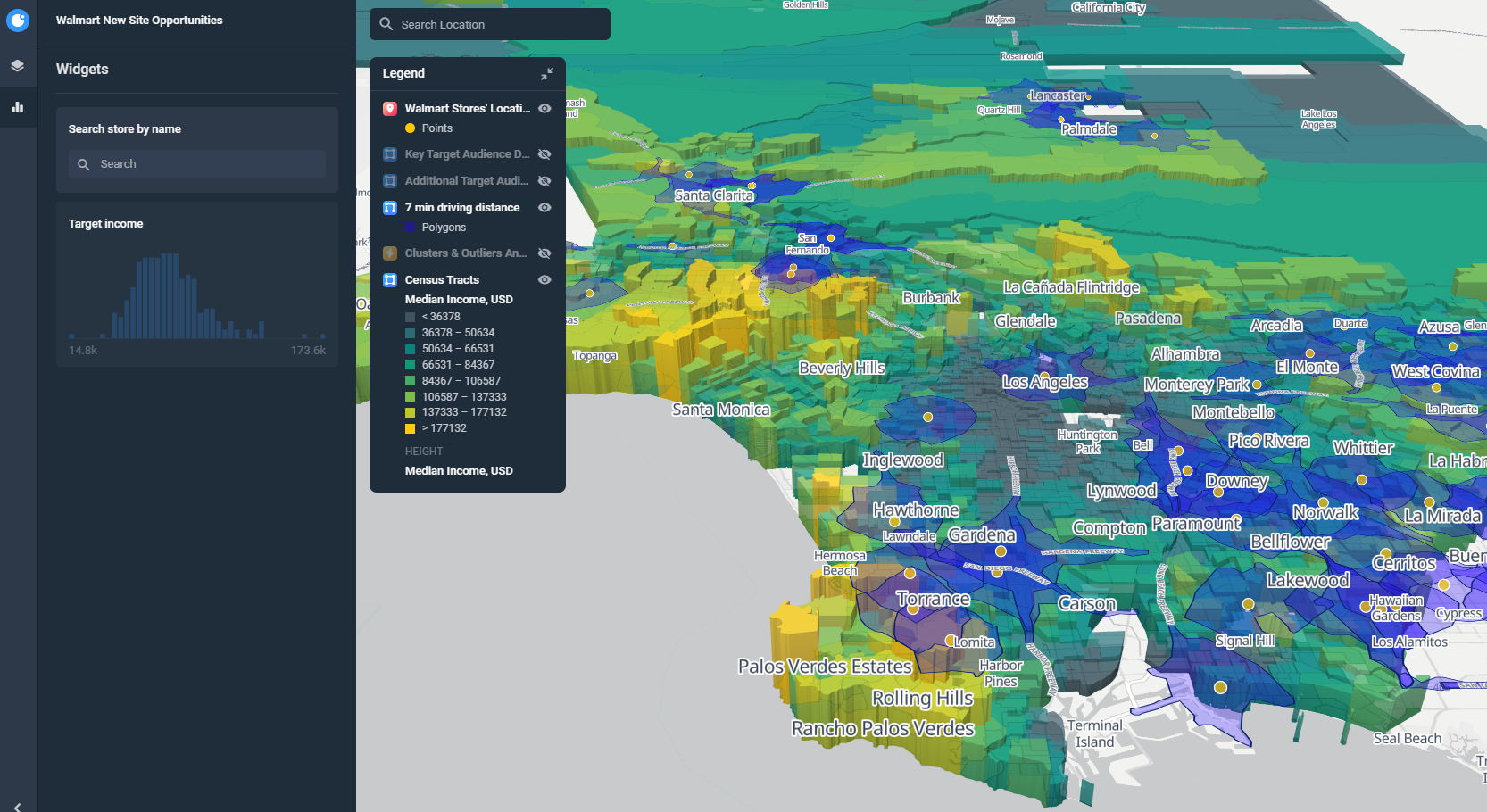Image resolution: width=1487 pixels, height=812 pixels.
Task: Open the Widgets section header
Action: 81,69
